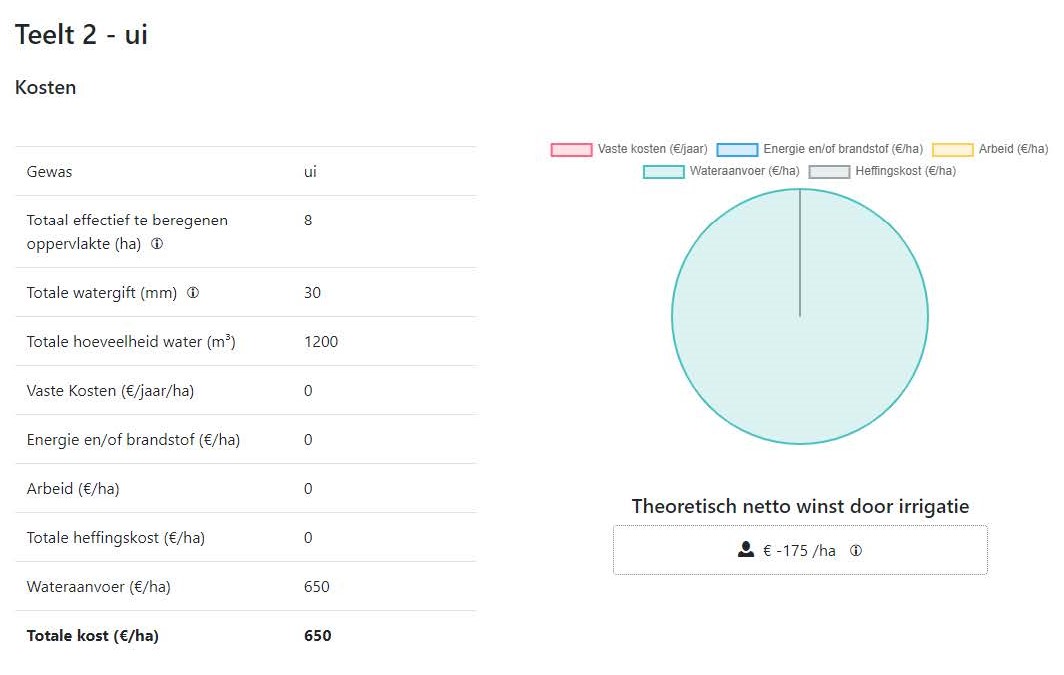1064x675 pixels.
Task: Click info icon next to € -175 /ha
Action: pyautogui.click(x=856, y=551)
